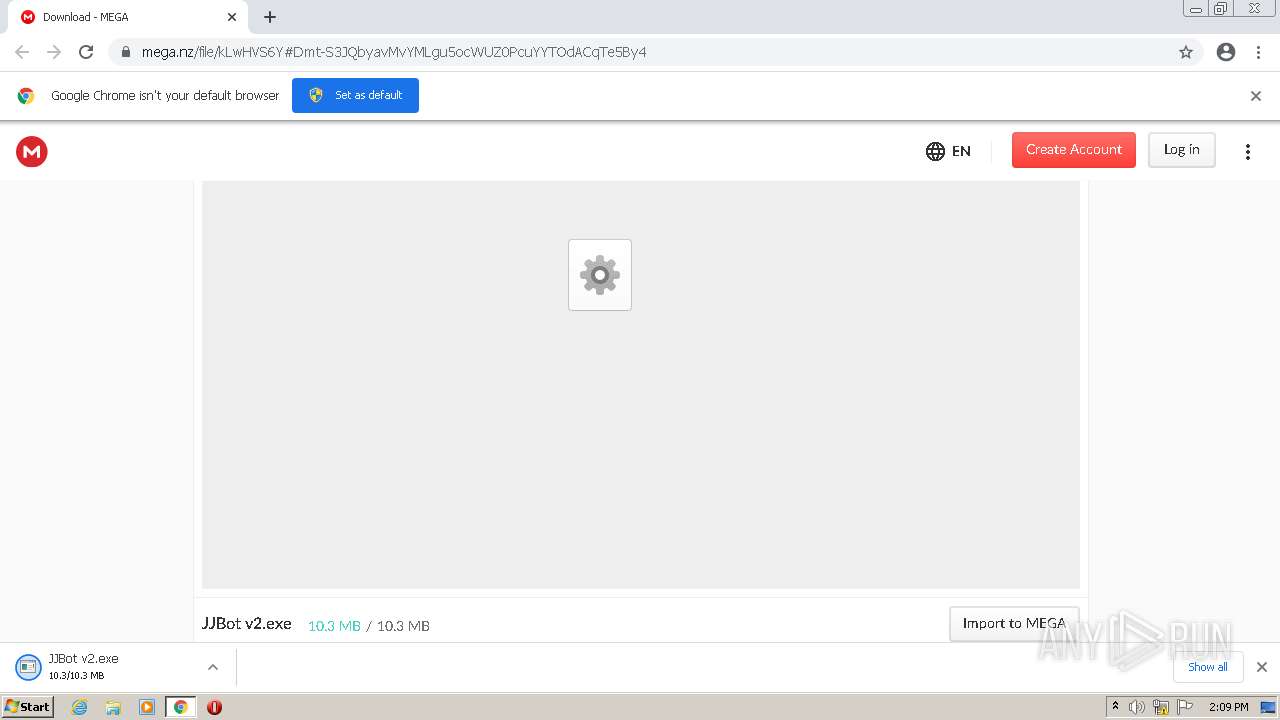Open the Windows Start menu

tap(28, 706)
